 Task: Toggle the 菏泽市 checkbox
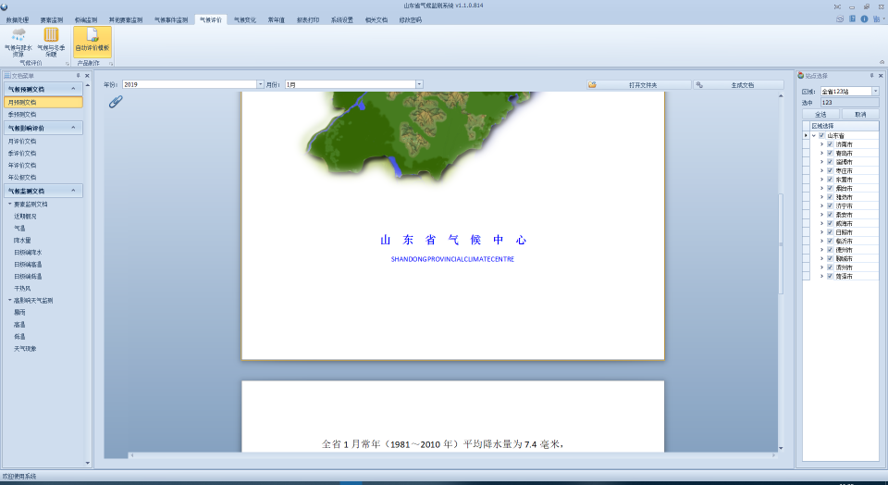click(x=830, y=276)
